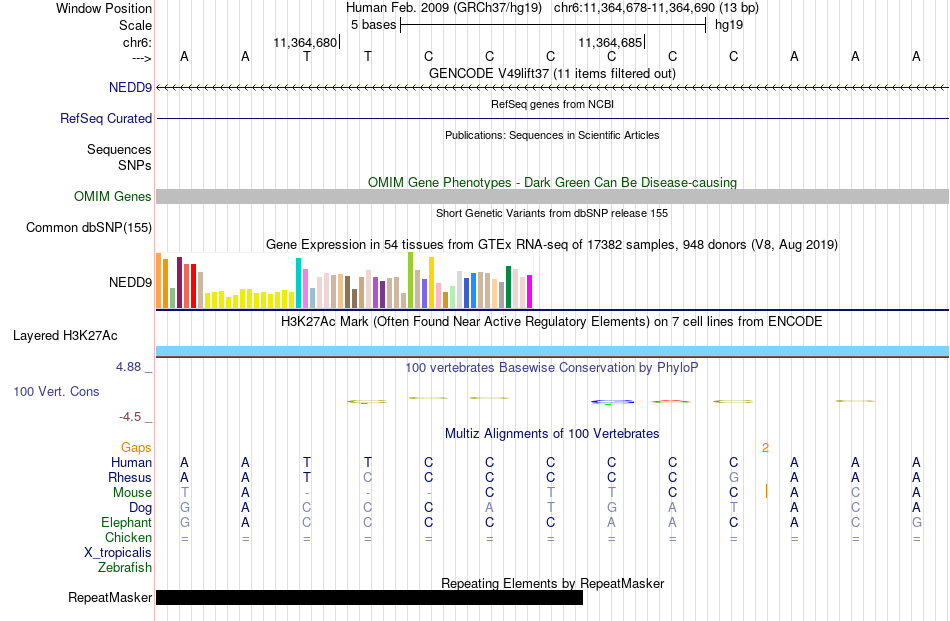Open the RefSeq Curated track label
The height and width of the screenshot is (621, 950).
pos(105,118)
